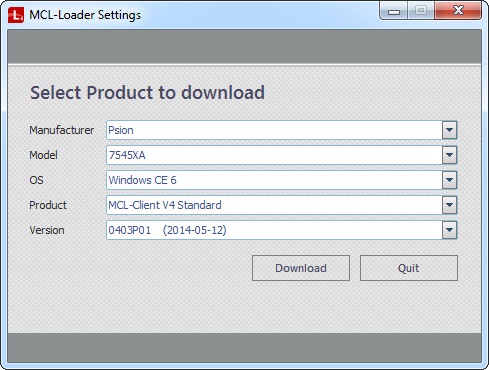Click the Product label
Image resolution: width=489 pixels, height=370 pixels.
click(x=48, y=205)
